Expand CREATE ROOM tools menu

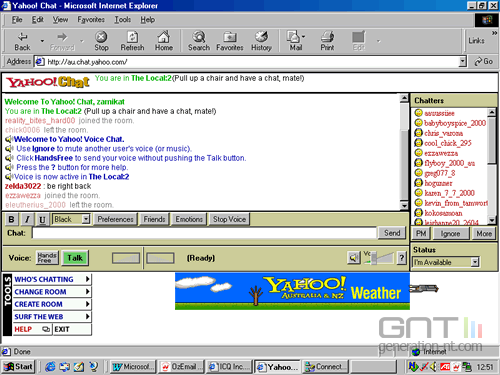click(x=52, y=304)
